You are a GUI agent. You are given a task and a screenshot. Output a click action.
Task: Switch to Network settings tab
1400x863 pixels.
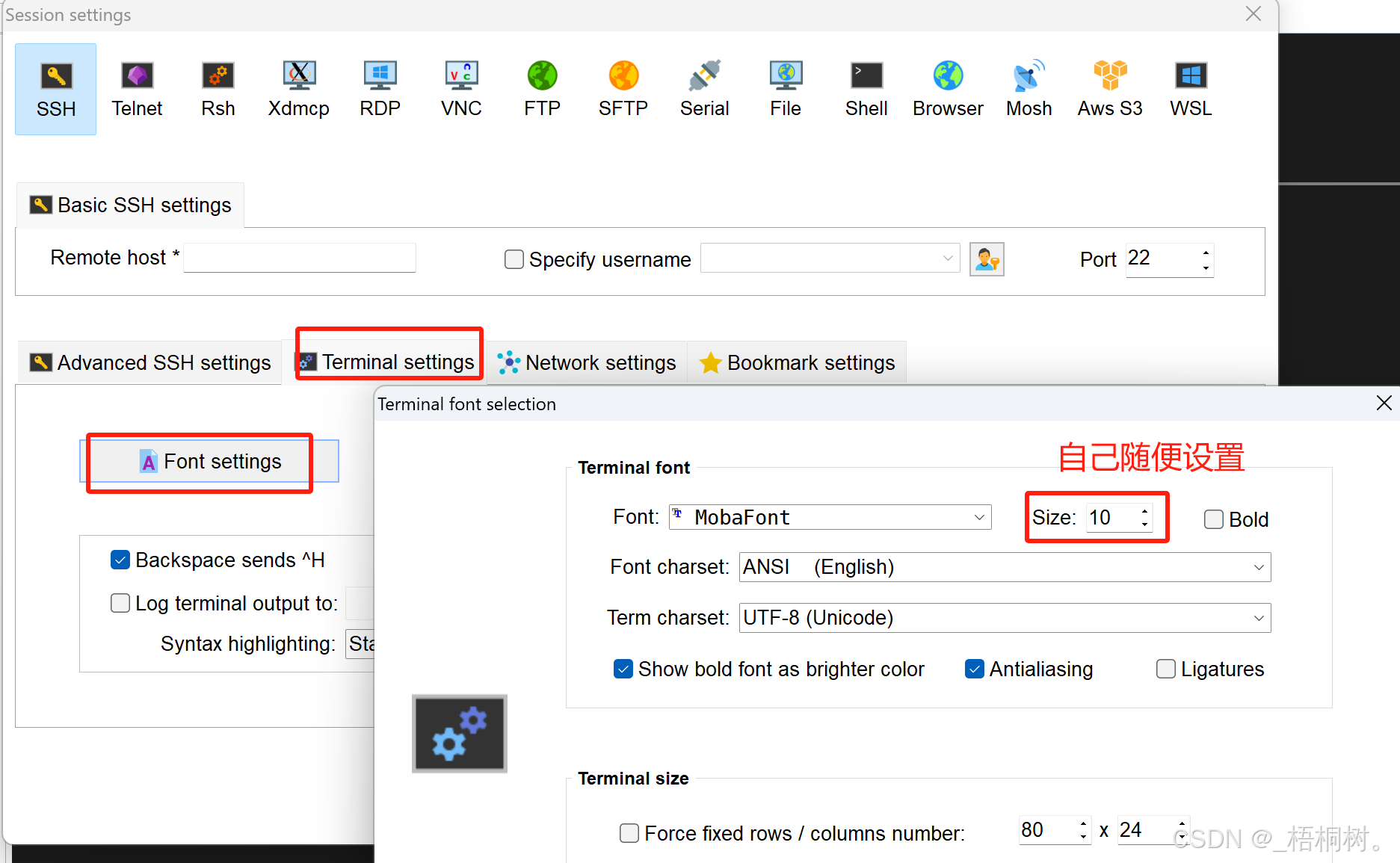point(587,362)
